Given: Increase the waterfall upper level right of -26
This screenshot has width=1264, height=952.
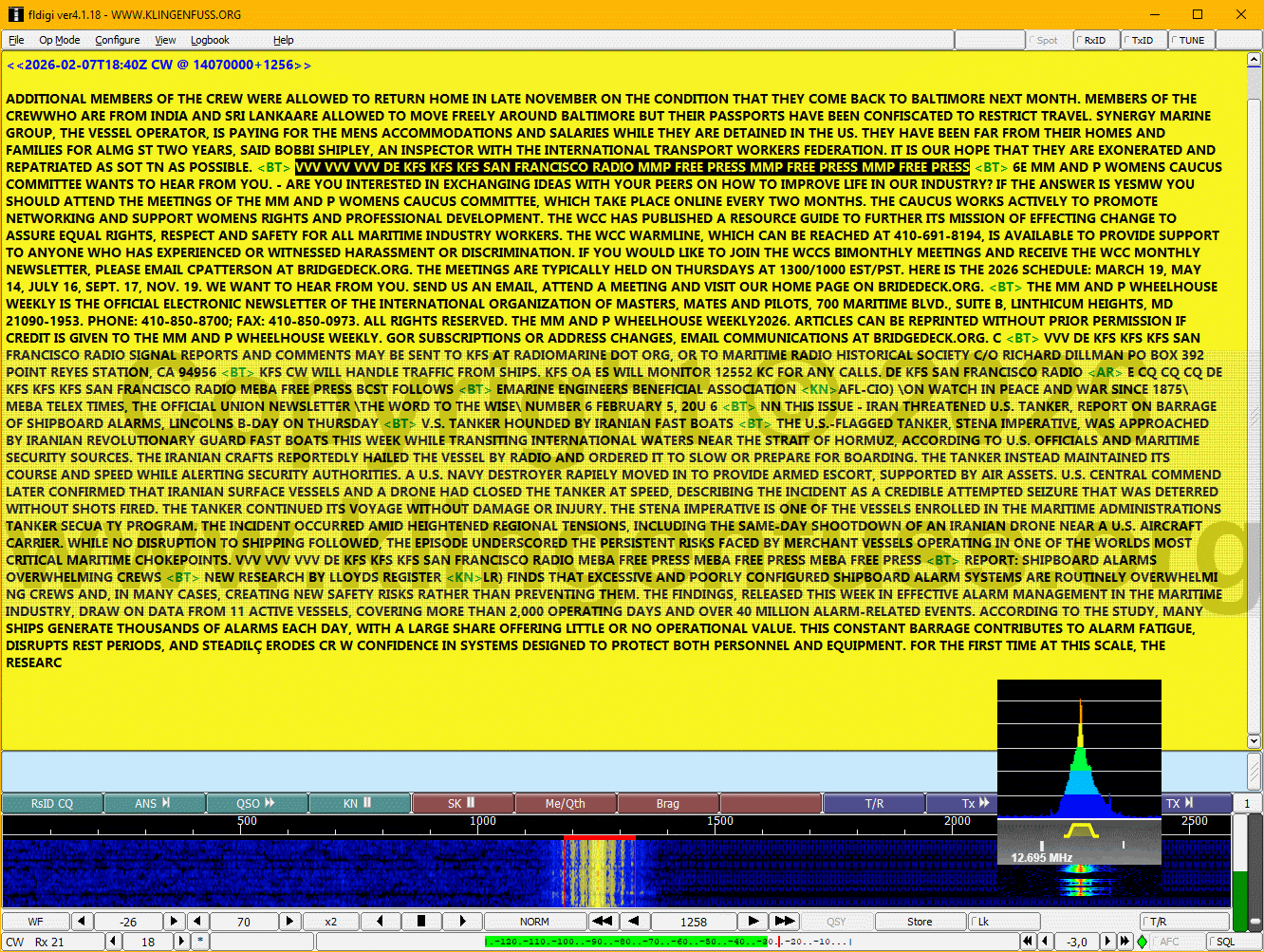Looking at the screenshot, I should point(174,921).
